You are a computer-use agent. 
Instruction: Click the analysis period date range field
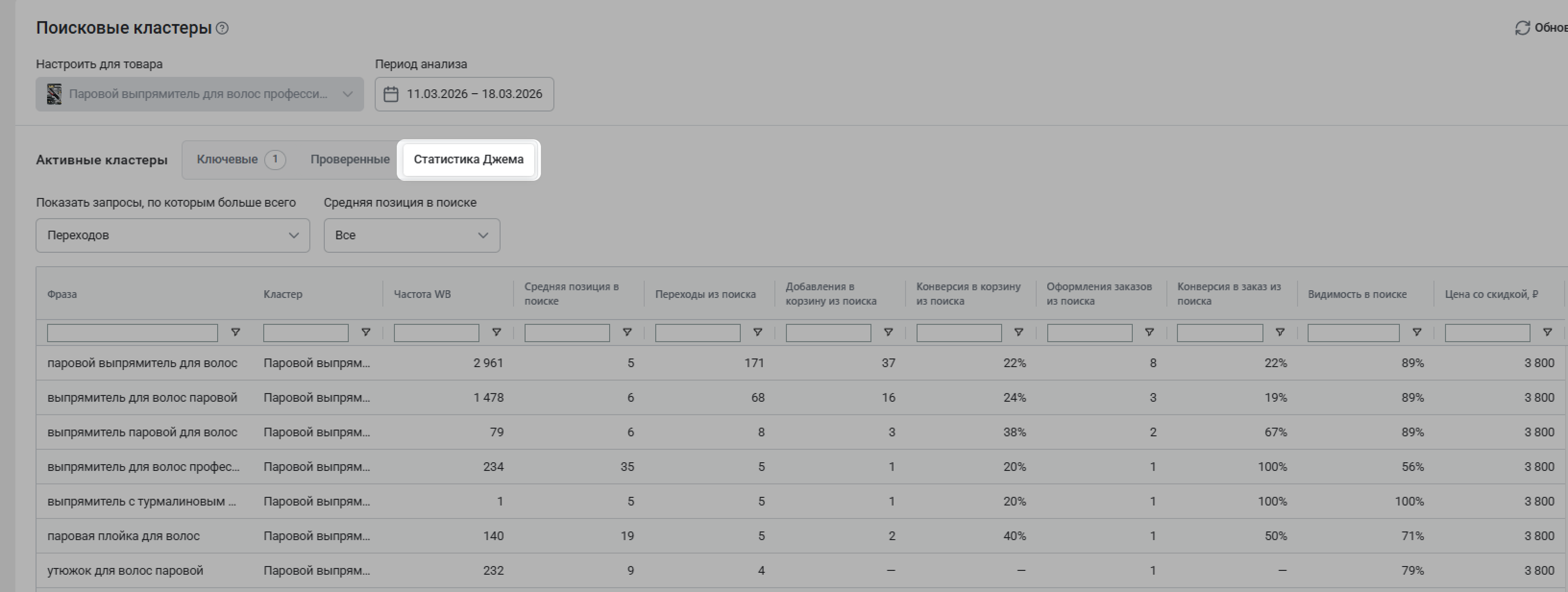474,94
